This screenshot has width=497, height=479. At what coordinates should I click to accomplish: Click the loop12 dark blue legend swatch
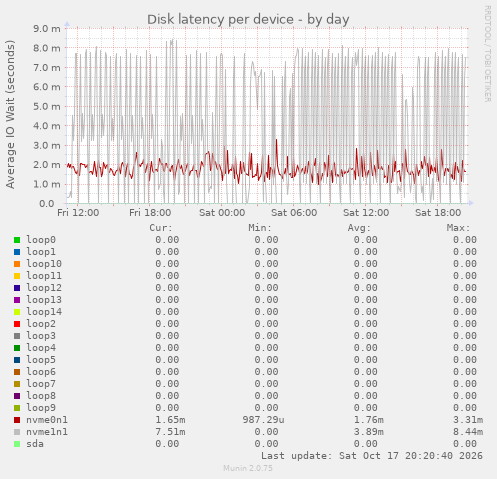tap(17, 288)
